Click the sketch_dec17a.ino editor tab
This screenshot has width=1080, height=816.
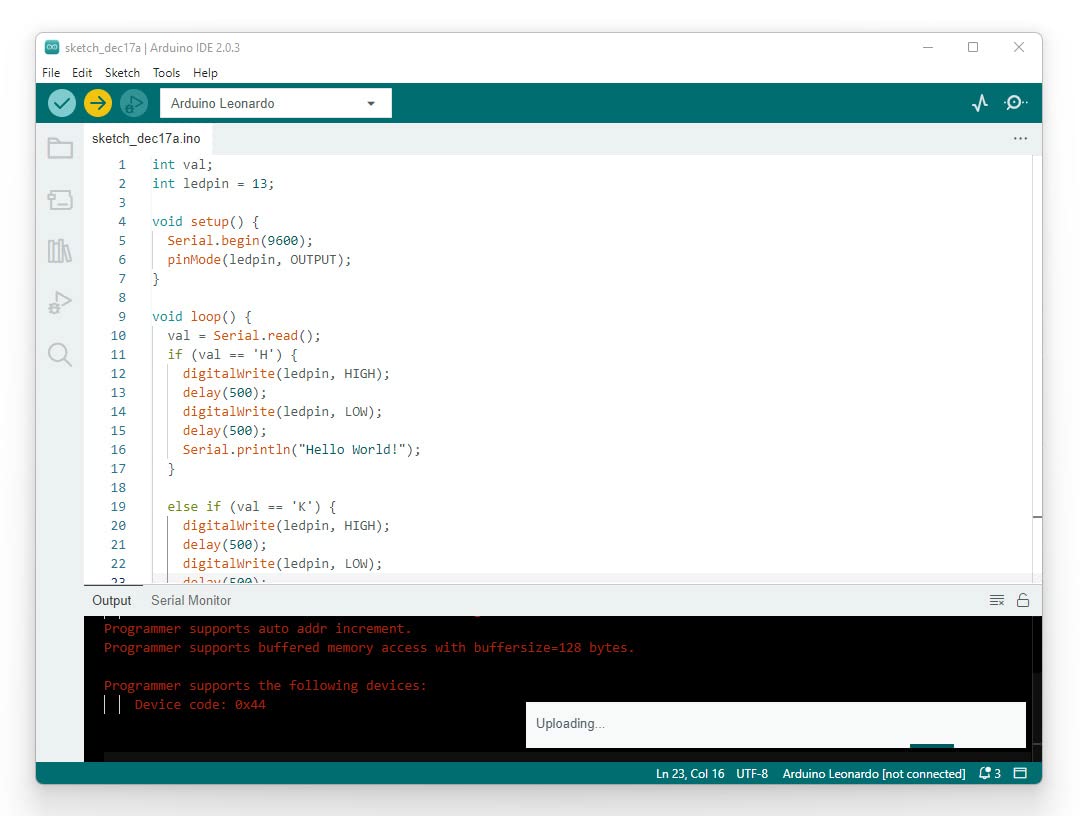[146, 139]
